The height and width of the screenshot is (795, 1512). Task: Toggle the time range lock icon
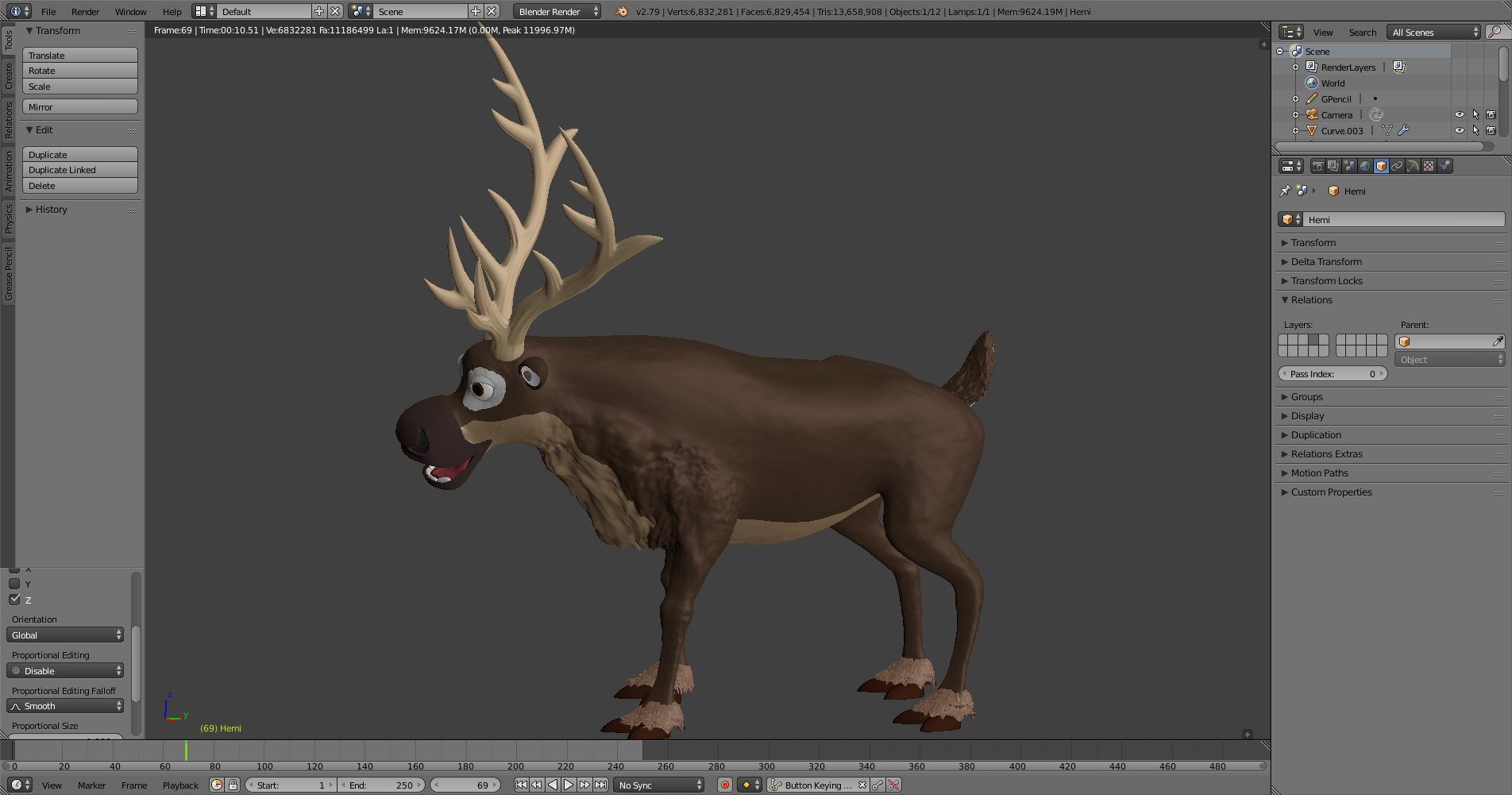click(x=233, y=785)
